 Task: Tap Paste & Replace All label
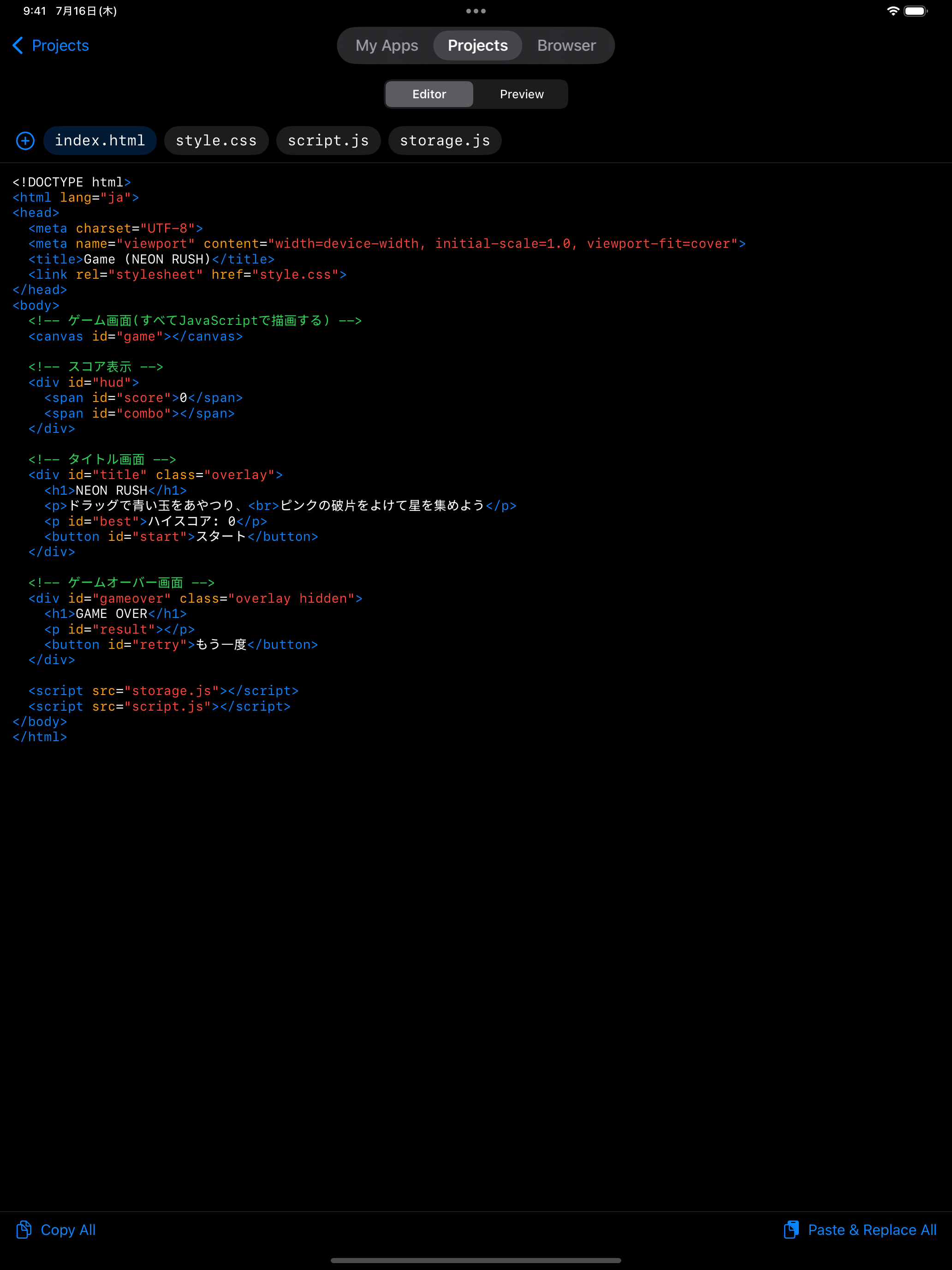click(x=872, y=1229)
